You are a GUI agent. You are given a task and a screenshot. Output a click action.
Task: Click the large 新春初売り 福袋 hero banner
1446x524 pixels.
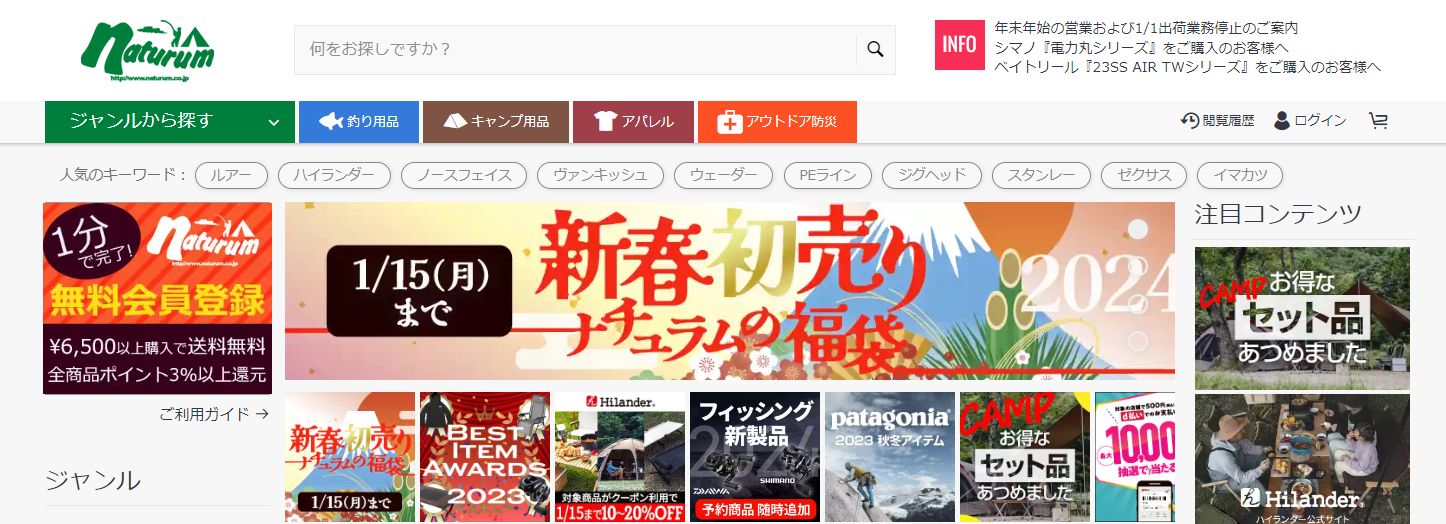(x=730, y=291)
